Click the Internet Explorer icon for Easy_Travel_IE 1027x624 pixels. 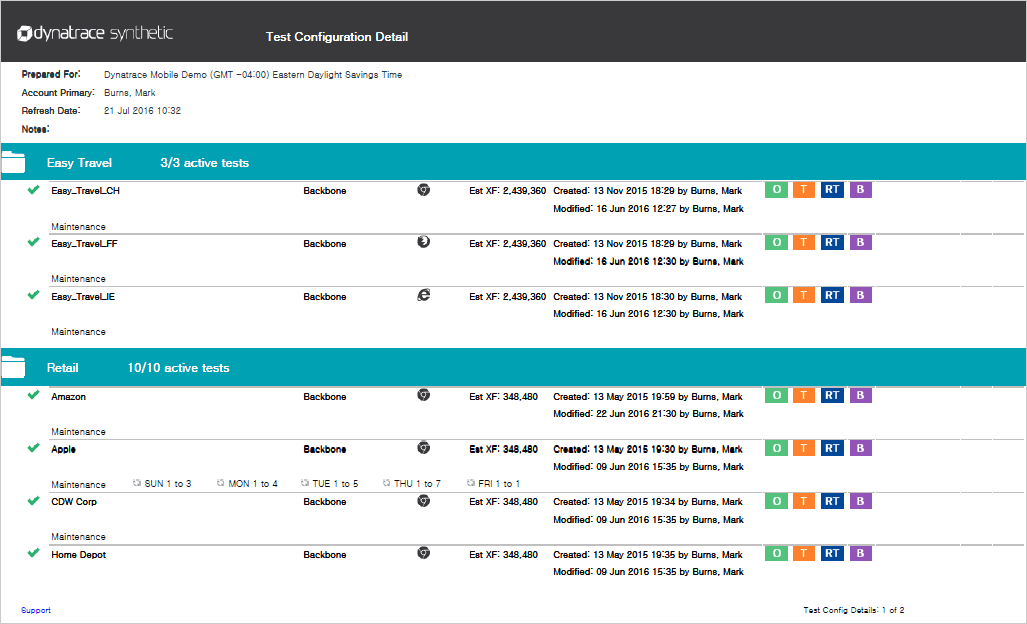[x=424, y=295]
